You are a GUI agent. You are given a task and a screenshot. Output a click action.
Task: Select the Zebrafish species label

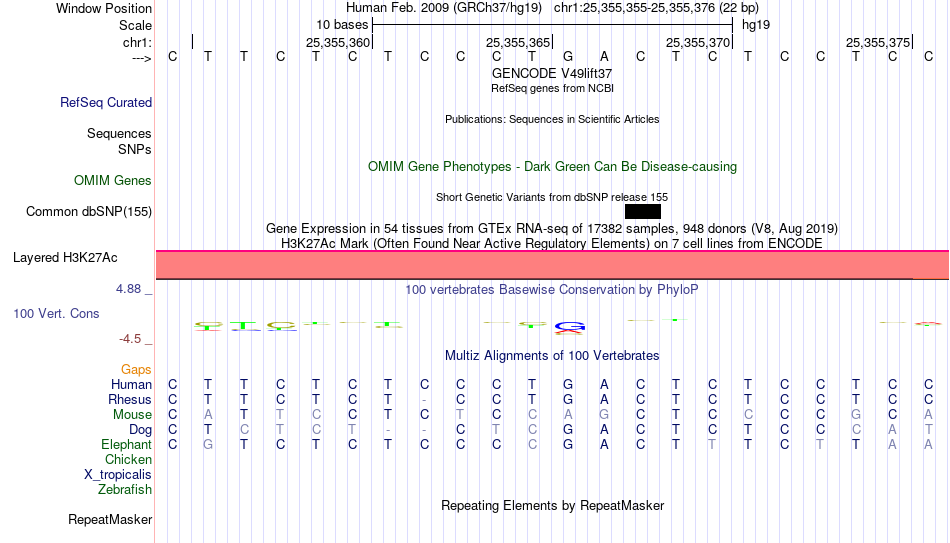[125, 490]
